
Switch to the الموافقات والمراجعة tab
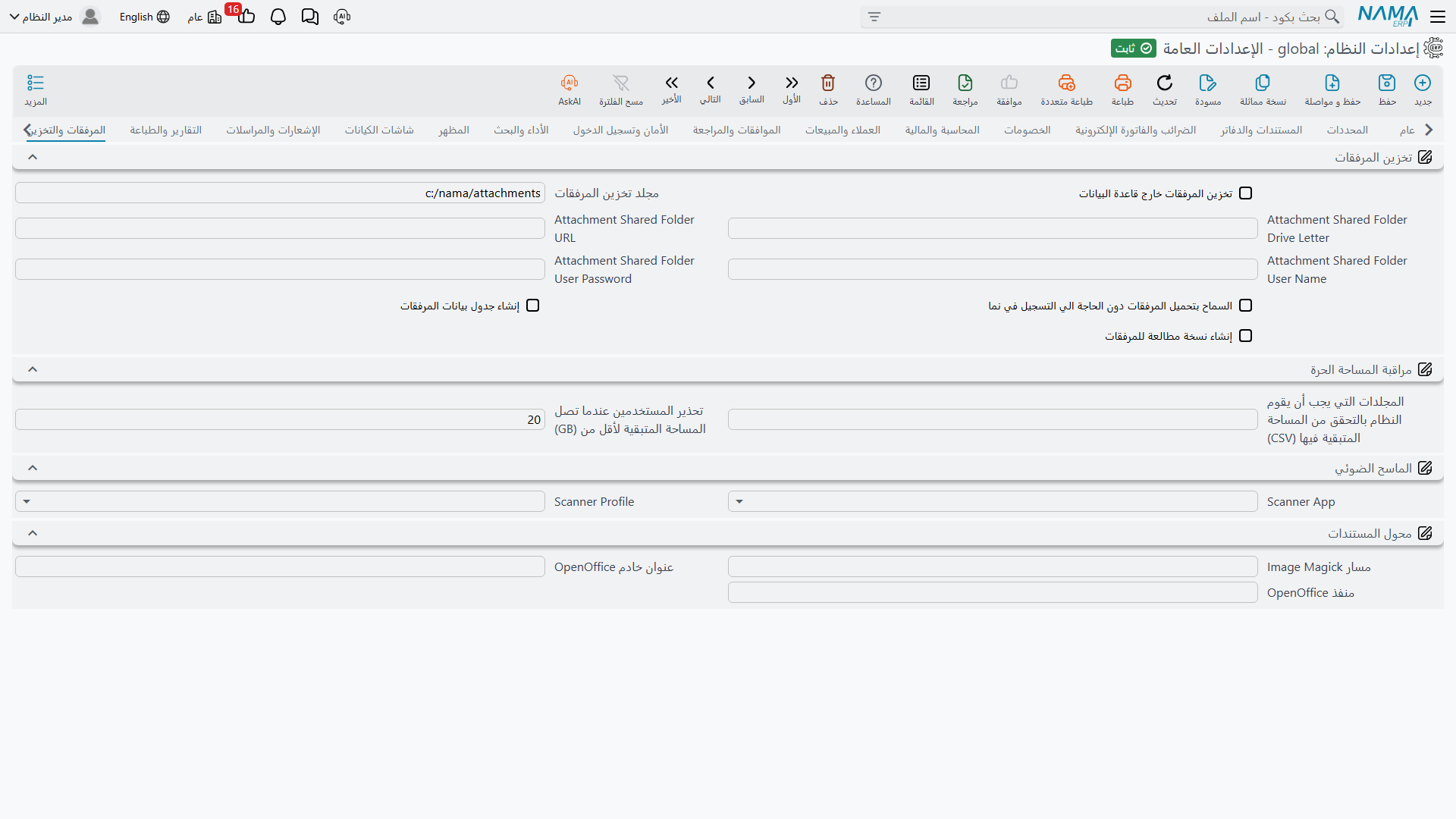coord(736,130)
